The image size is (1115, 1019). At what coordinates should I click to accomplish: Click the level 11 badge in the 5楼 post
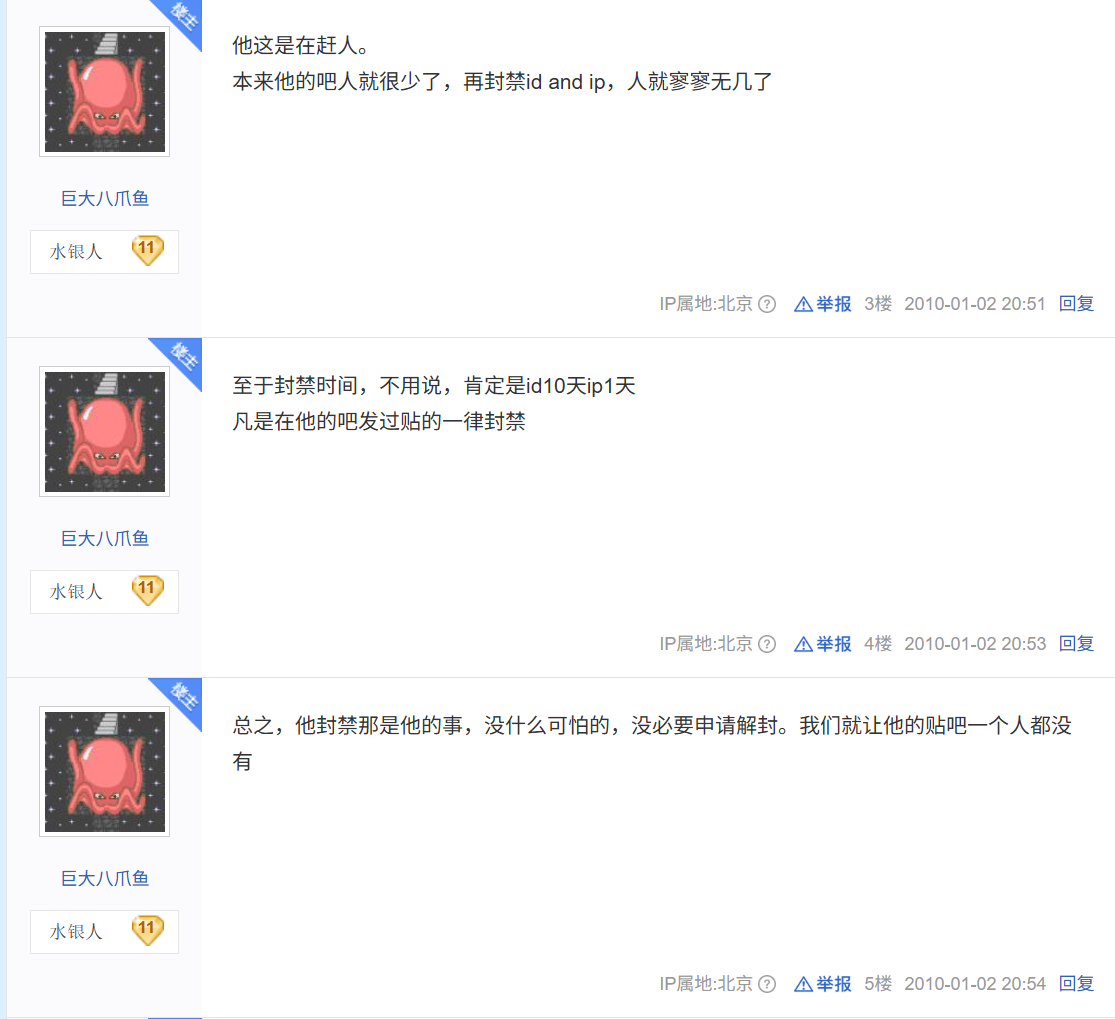[x=147, y=930]
